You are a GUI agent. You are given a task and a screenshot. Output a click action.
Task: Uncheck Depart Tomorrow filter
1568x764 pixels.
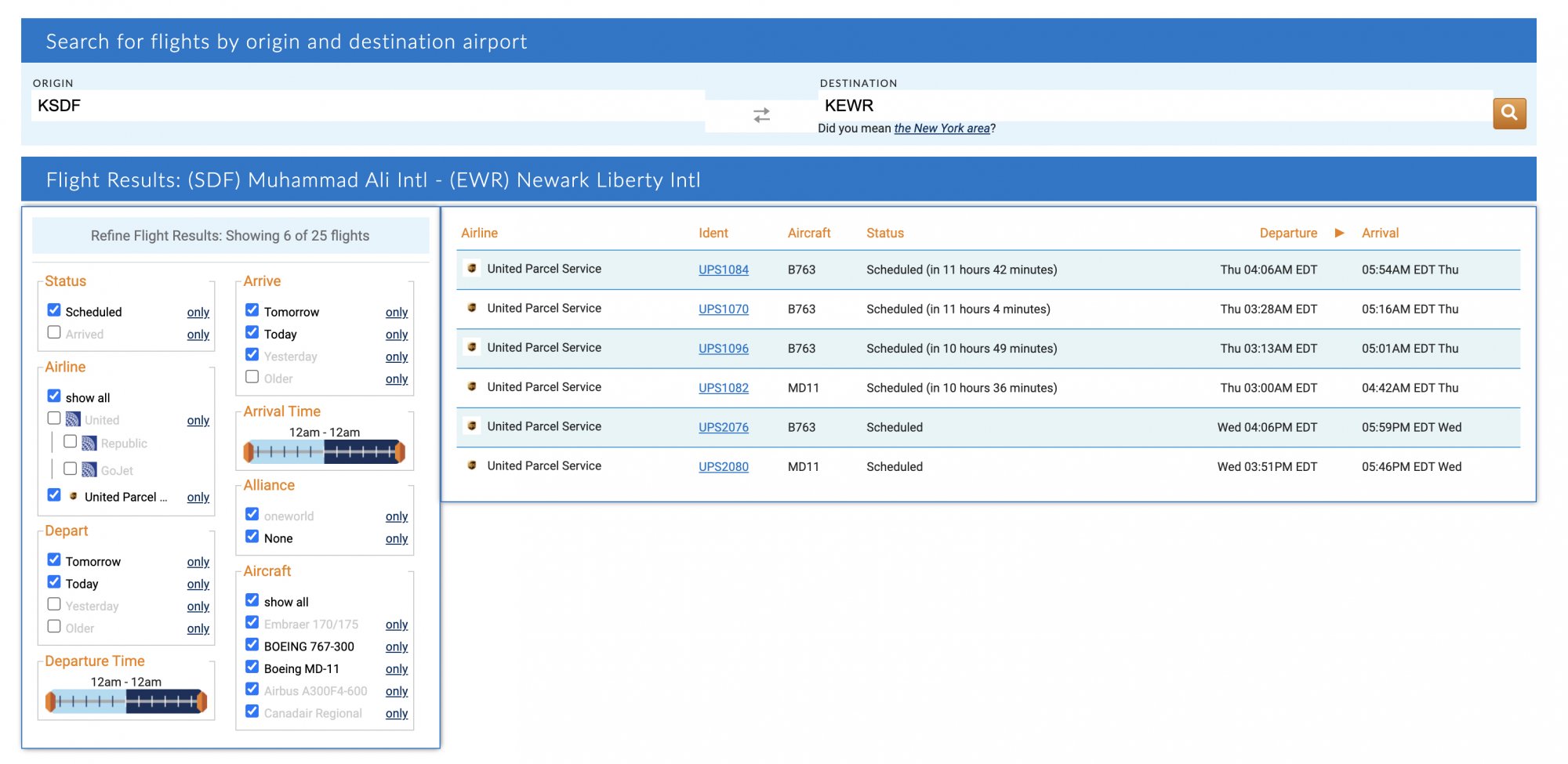[x=54, y=559]
